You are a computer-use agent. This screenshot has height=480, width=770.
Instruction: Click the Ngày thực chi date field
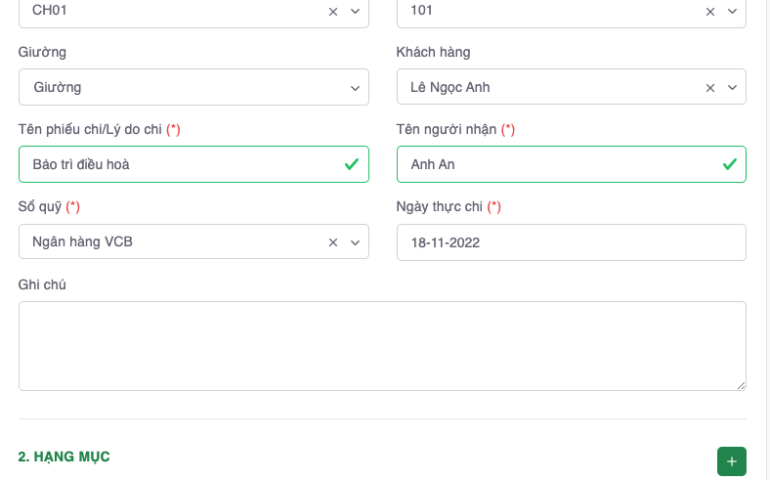coord(570,242)
